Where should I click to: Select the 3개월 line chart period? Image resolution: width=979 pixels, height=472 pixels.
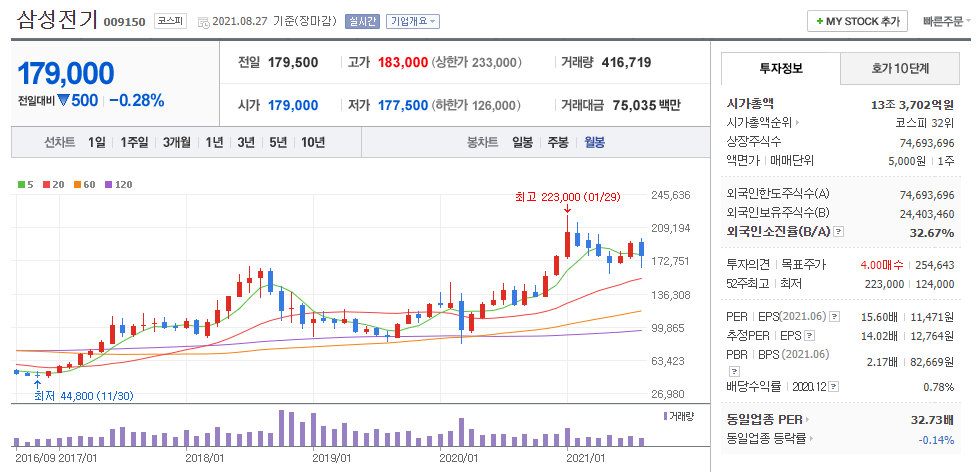[177, 142]
